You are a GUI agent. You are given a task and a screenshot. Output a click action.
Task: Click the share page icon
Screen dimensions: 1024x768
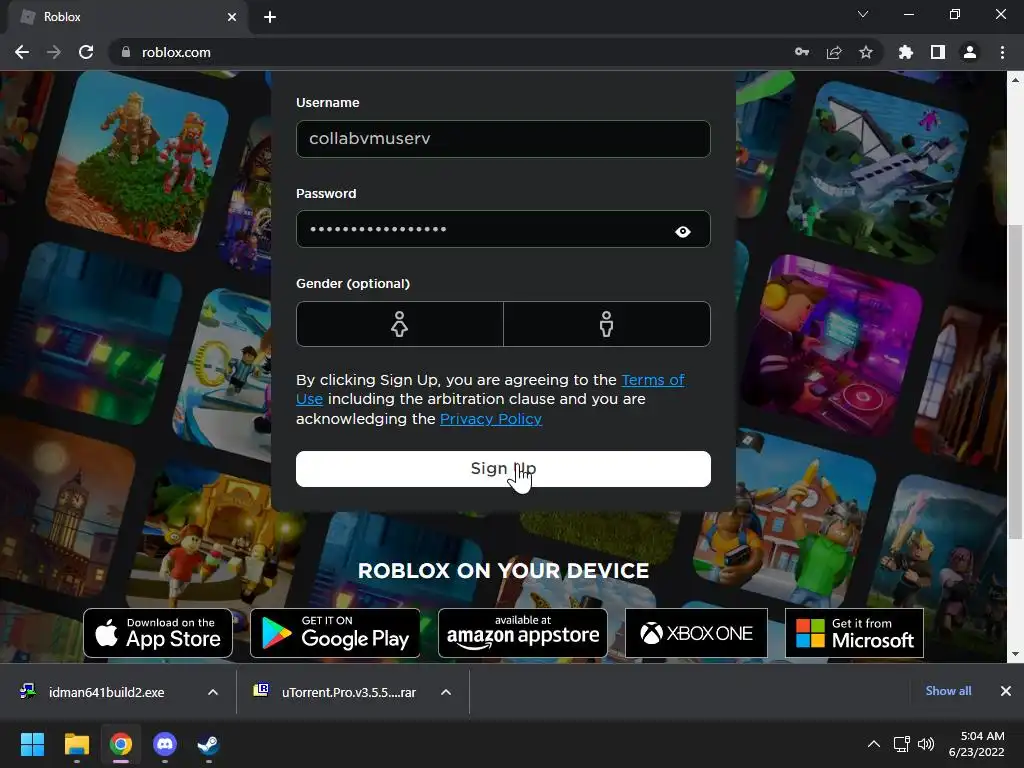[x=834, y=52]
